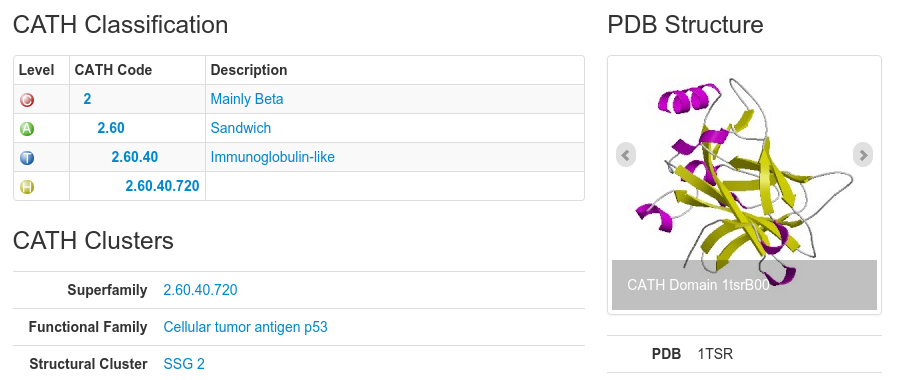Click the yellow H homologous superfamily icon

[x=27, y=187]
